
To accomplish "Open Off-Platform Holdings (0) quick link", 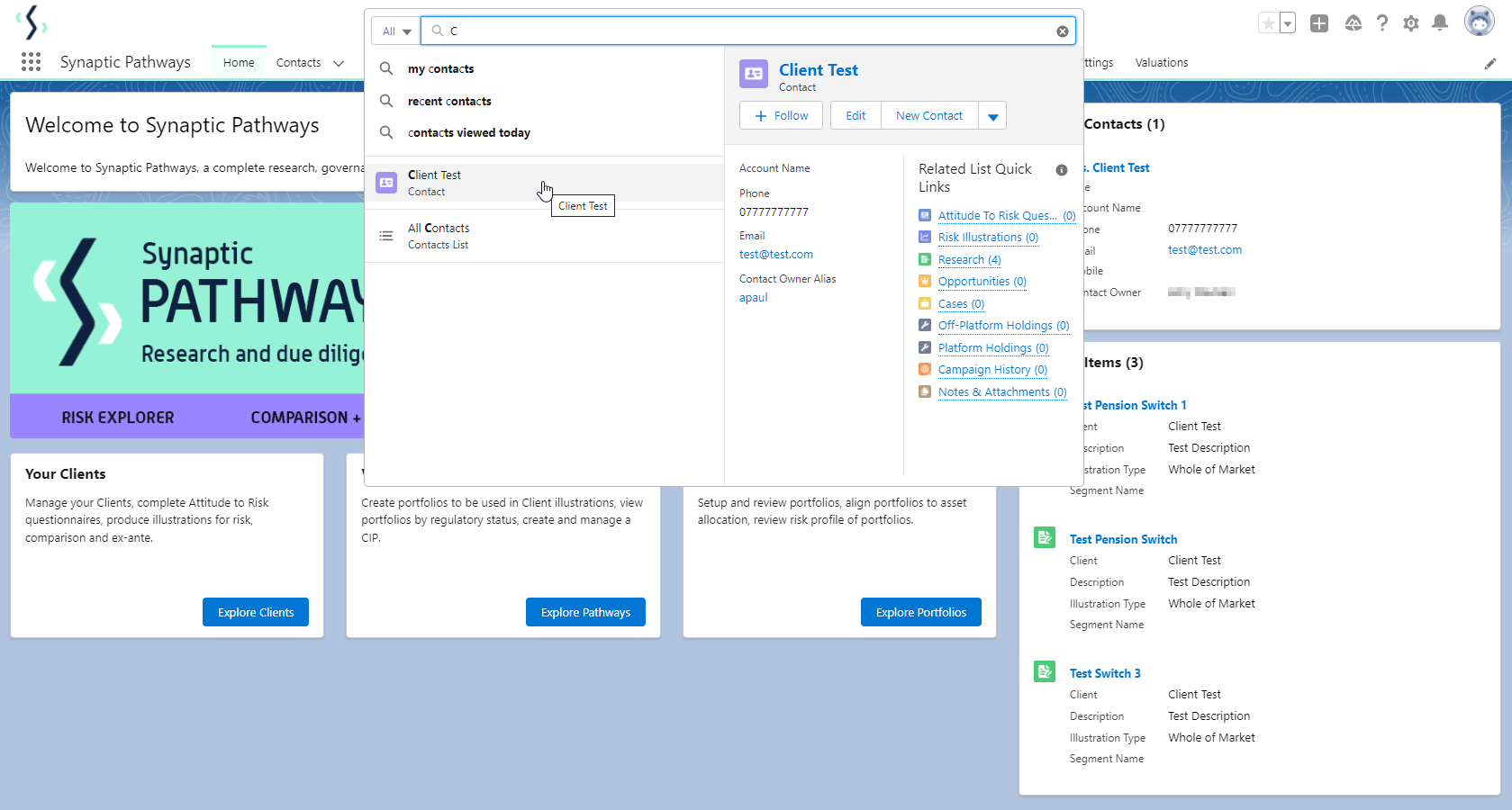I will click(1003, 326).
